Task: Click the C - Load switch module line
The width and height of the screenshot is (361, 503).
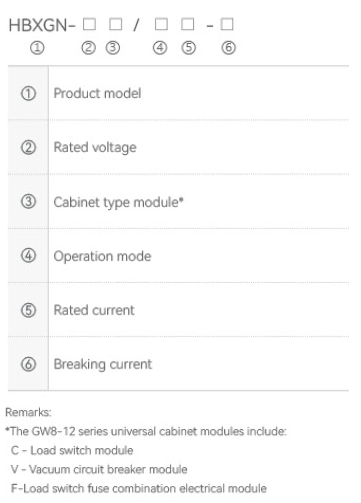Action: (72, 450)
